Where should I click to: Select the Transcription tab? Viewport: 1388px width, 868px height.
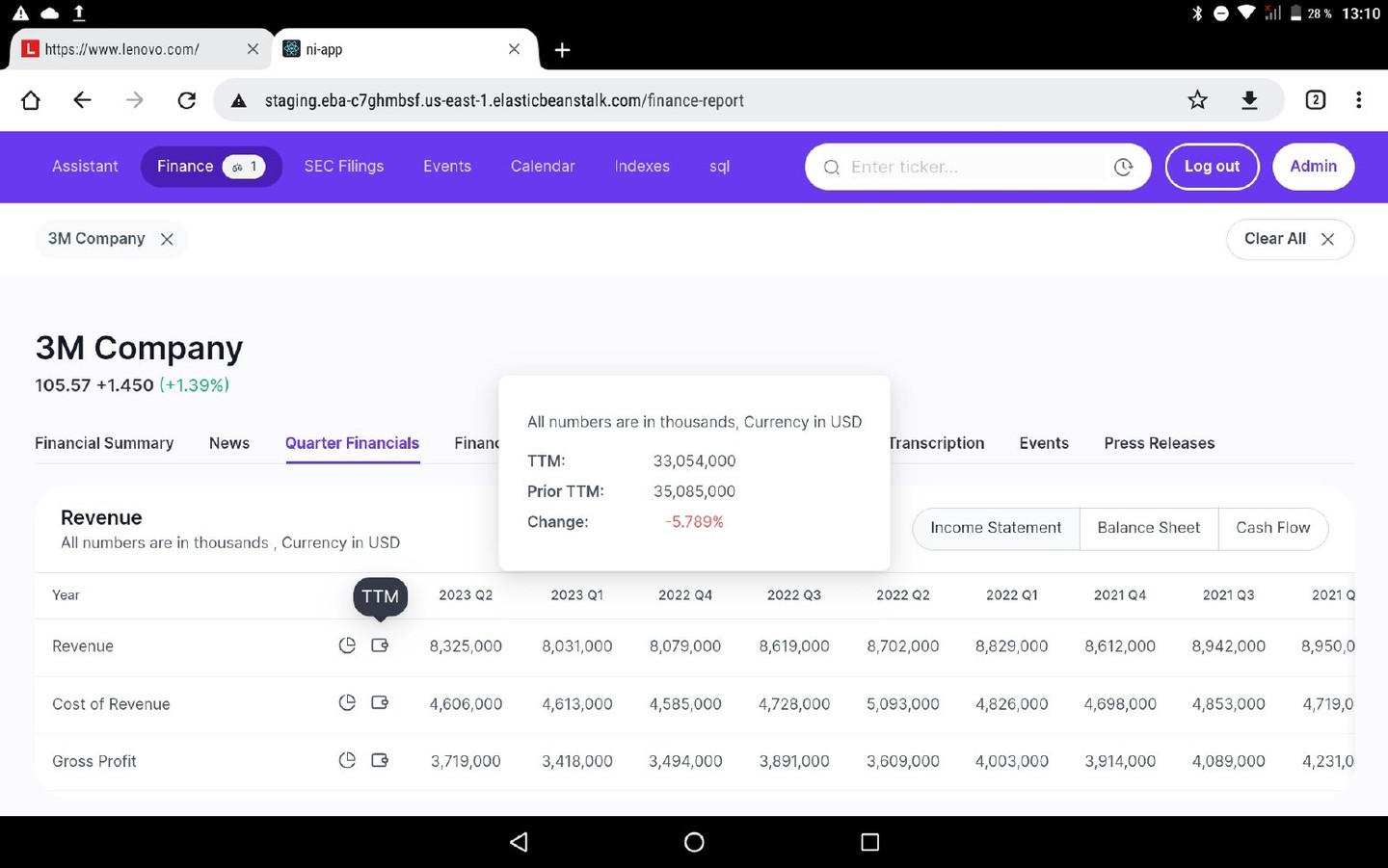tap(936, 443)
